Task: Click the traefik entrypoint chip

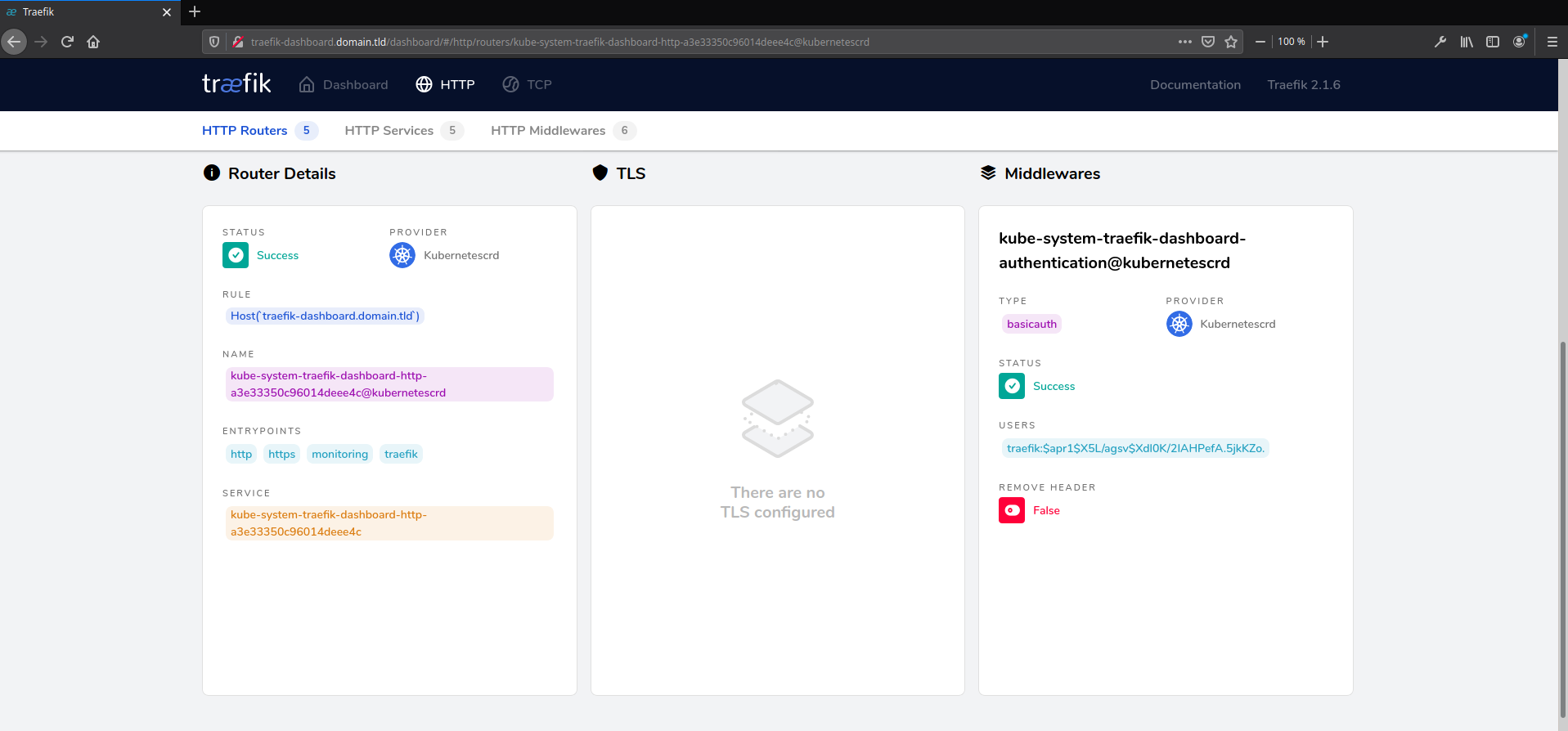Action: pos(401,454)
